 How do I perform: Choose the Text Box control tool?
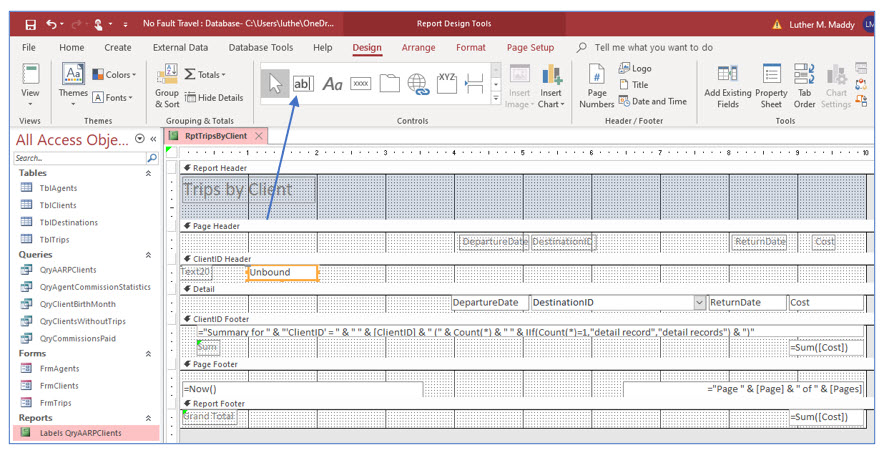point(303,84)
